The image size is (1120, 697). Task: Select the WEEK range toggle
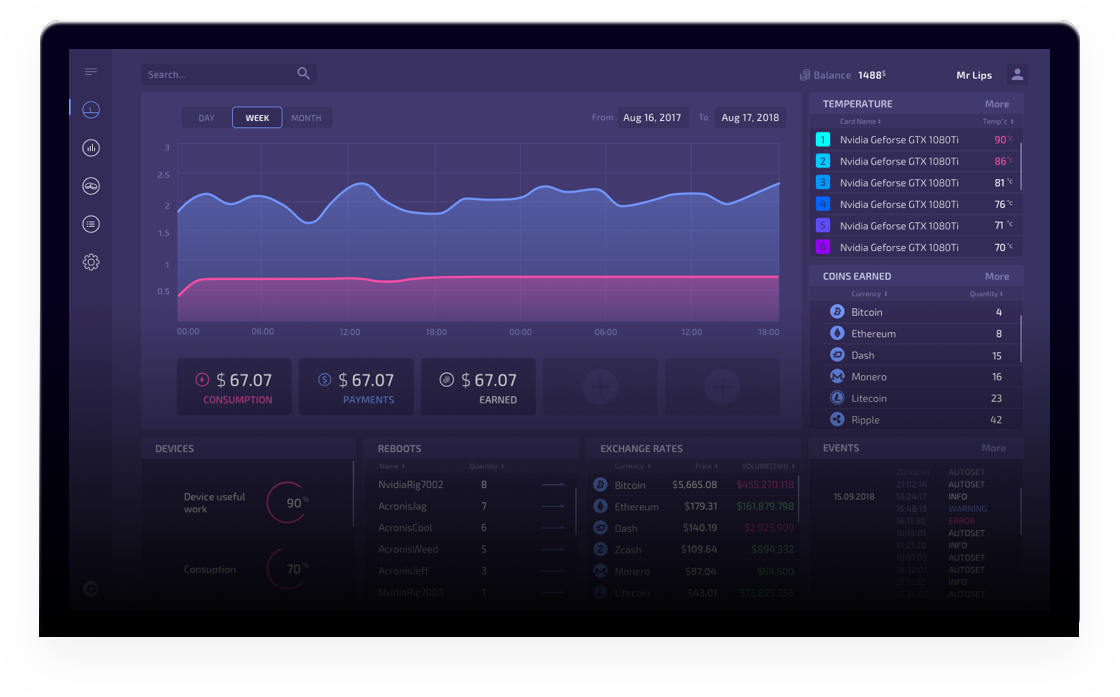coord(257,118)
